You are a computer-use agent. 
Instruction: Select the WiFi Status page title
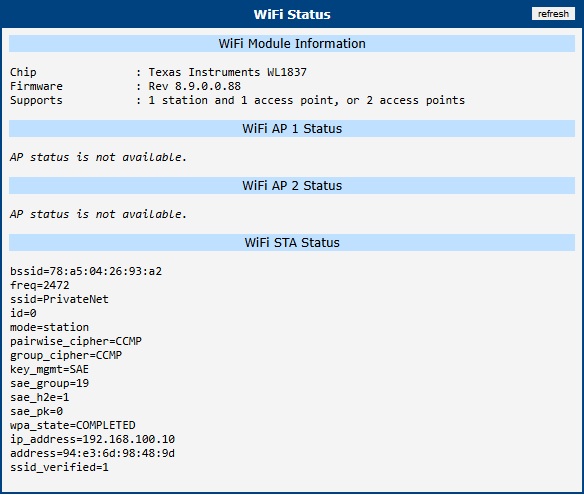click(292, 15)
